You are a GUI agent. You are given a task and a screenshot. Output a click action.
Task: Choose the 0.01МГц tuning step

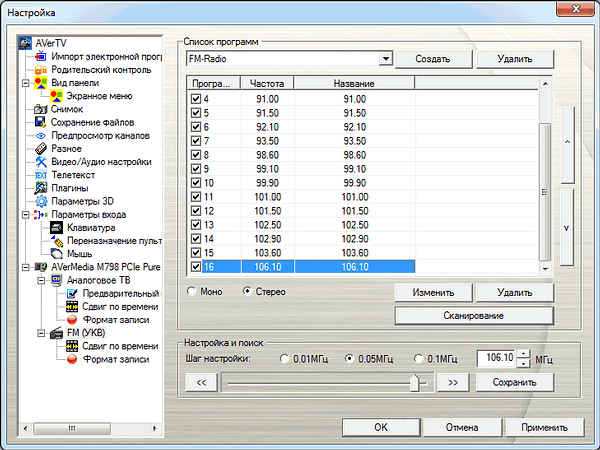pyautogui.click(x=284, y=359)
